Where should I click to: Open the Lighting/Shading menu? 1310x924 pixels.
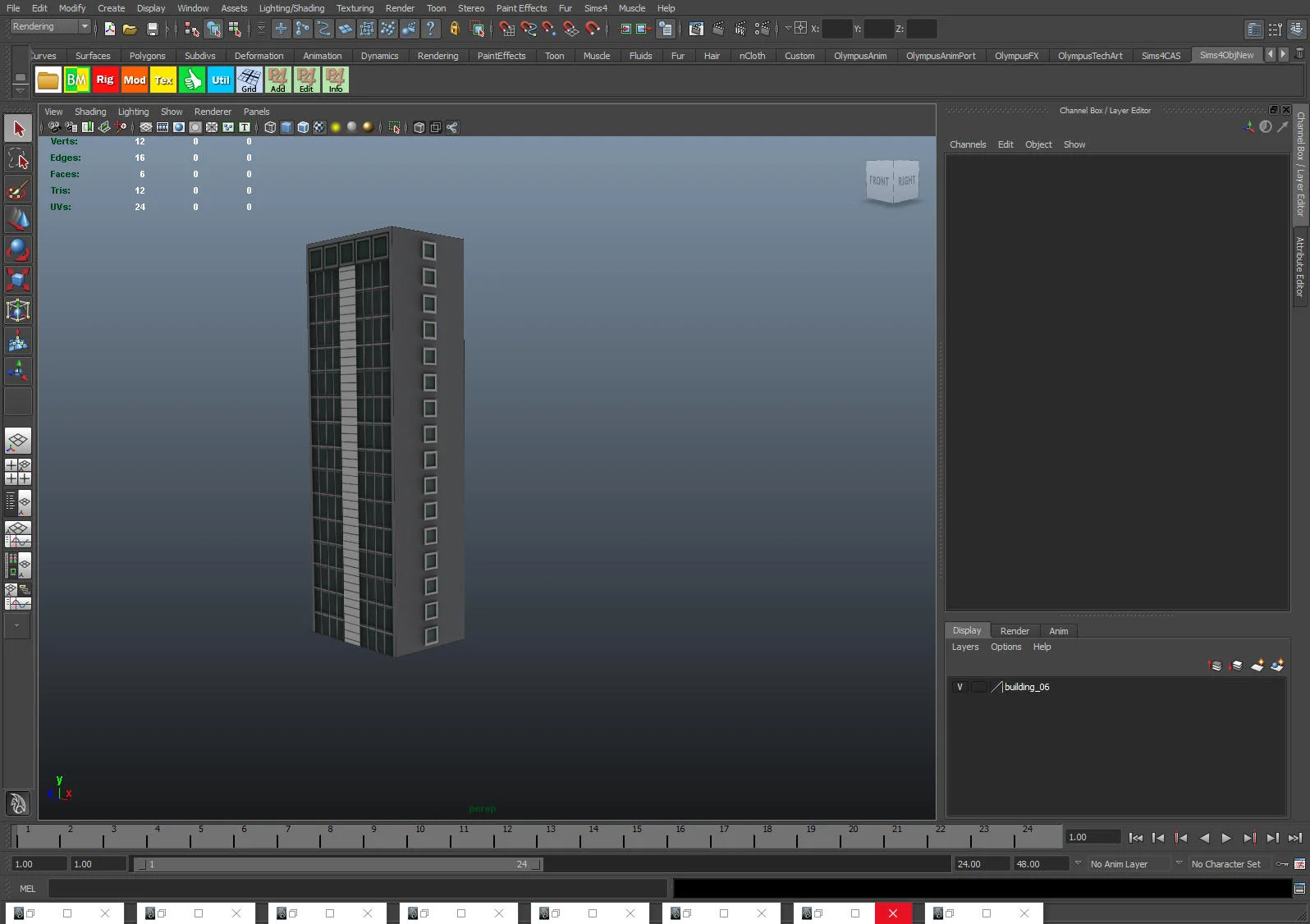(x=291, y=8)
